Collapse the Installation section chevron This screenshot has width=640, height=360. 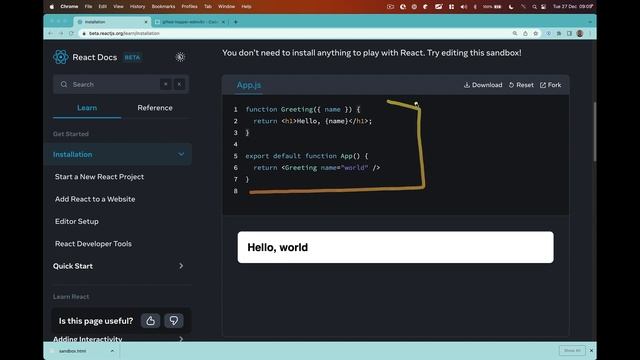(x=181, y=154)
